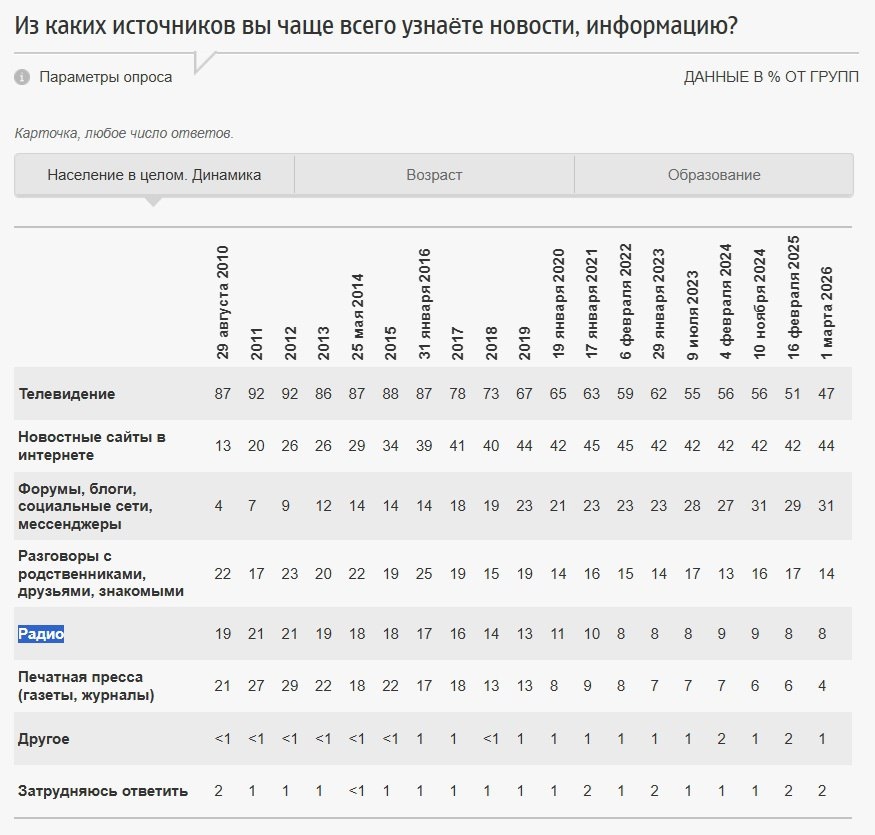
Task: Click Телевидение value 78 for 2017
Action: pos(458,393)
